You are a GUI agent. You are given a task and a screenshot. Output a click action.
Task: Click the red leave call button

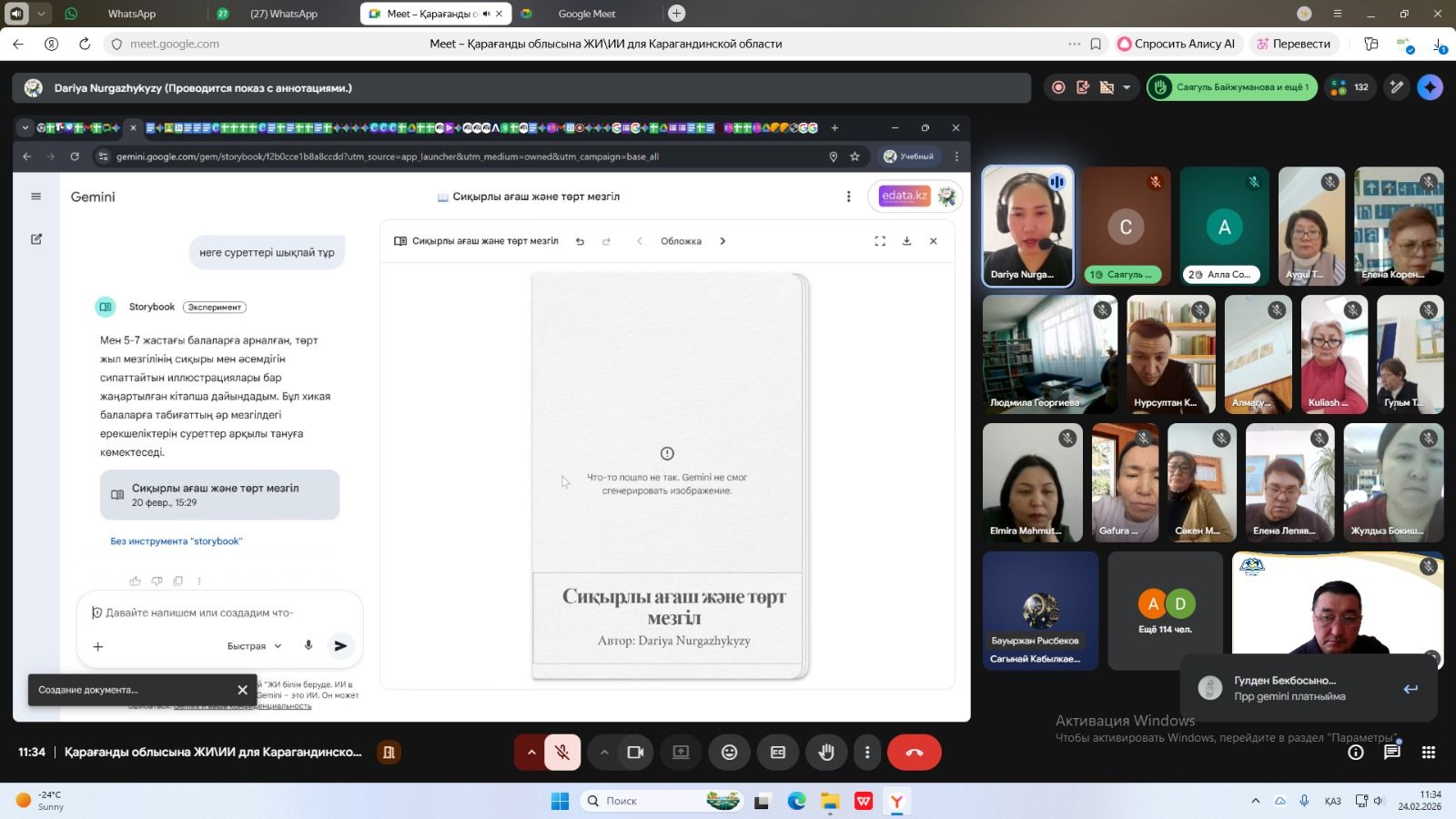coord(914,753)
